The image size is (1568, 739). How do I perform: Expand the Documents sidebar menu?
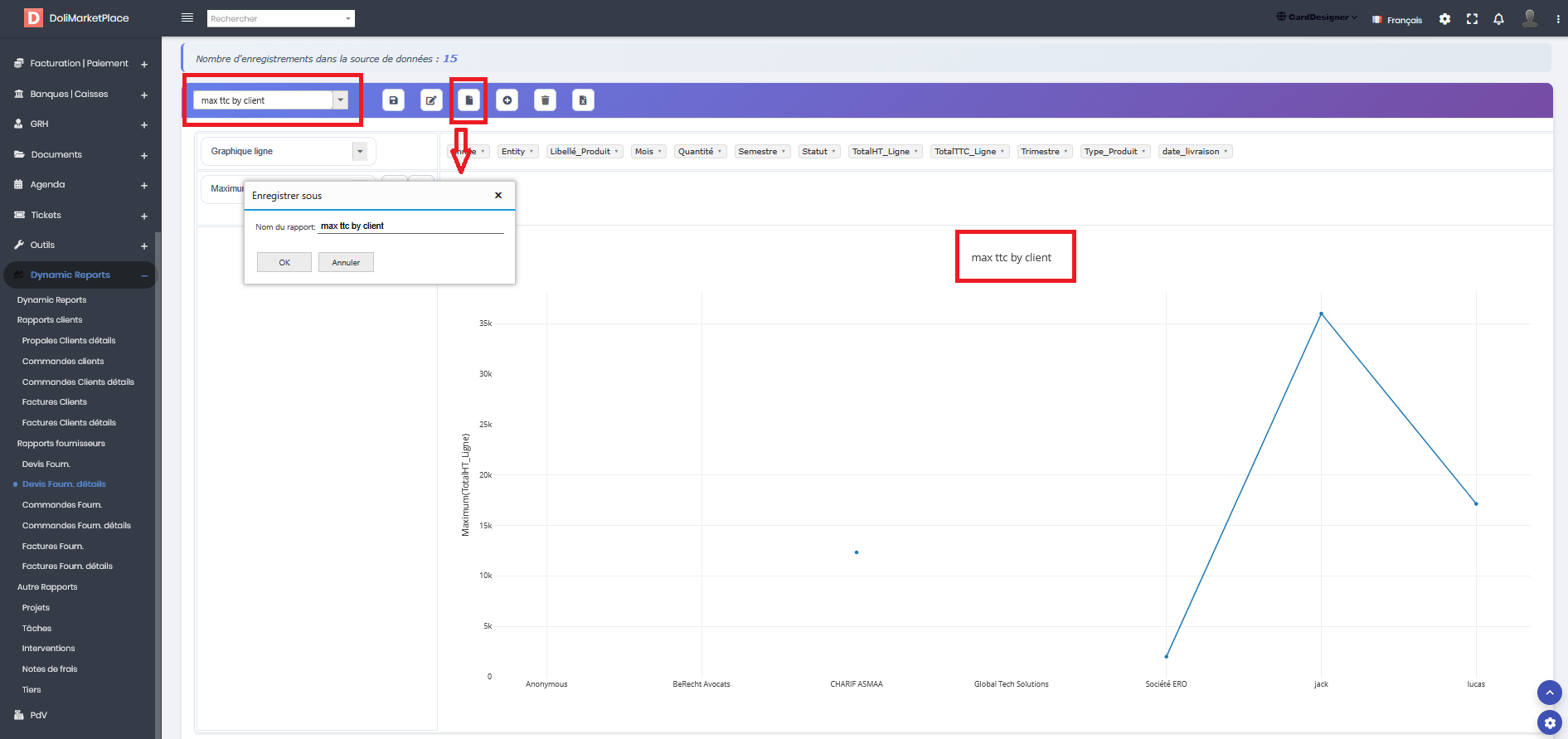tap(80, 154)
